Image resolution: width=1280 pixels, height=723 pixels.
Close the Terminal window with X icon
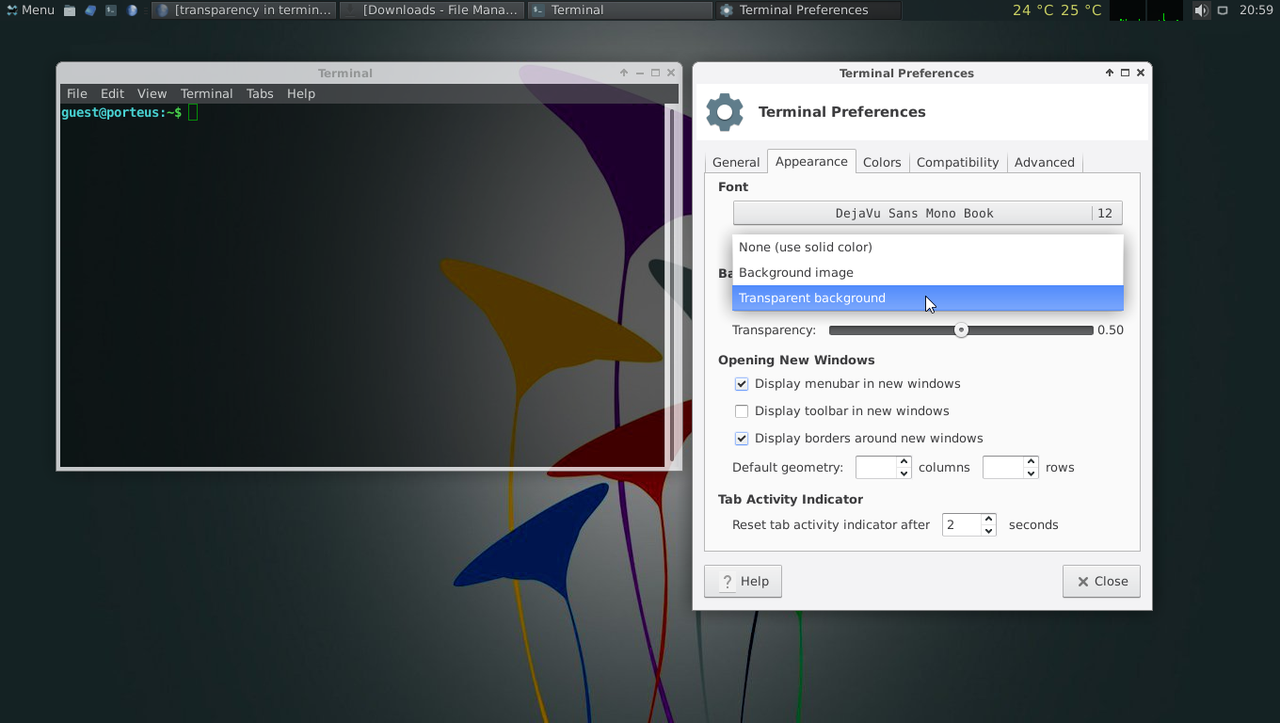[x=671, y=73]
